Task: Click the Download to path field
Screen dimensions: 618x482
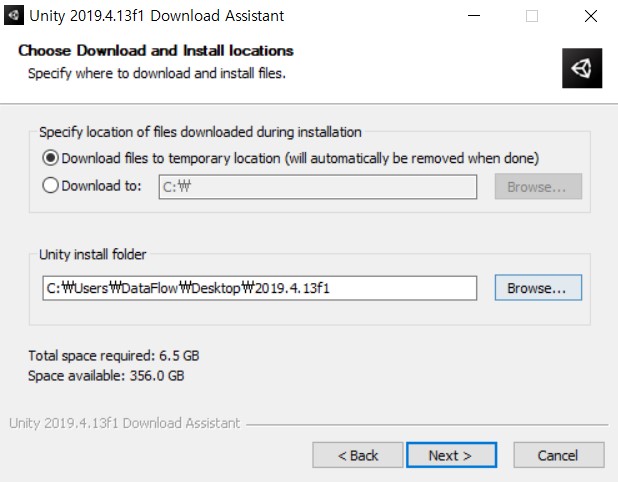Action: click(x=318, y=187)
